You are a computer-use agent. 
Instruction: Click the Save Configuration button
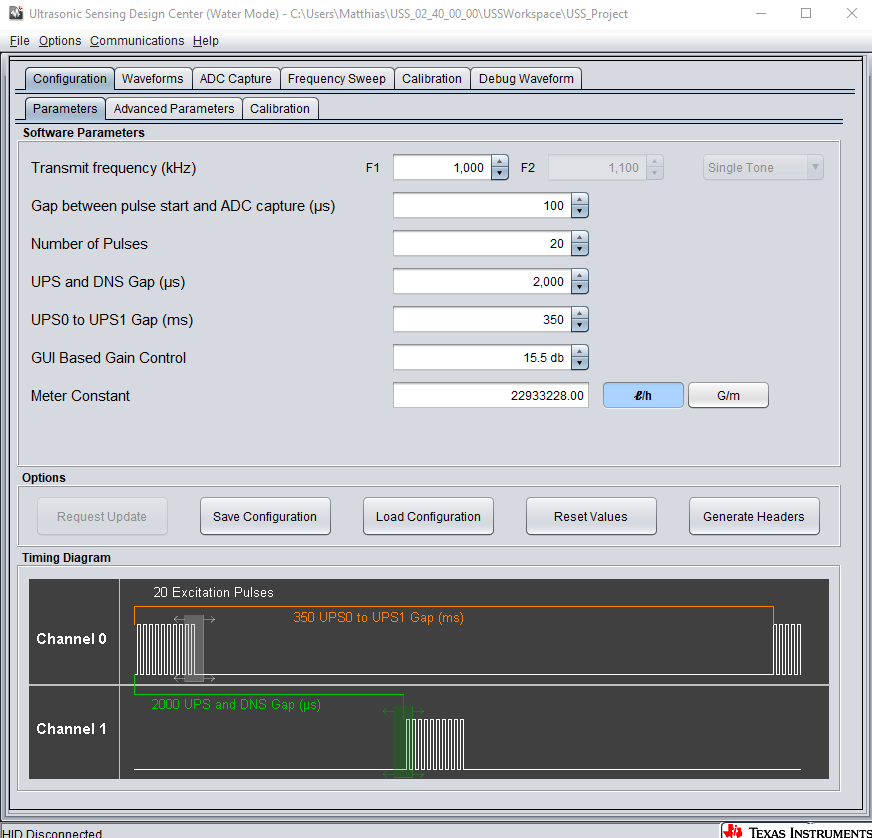[265, 516]
